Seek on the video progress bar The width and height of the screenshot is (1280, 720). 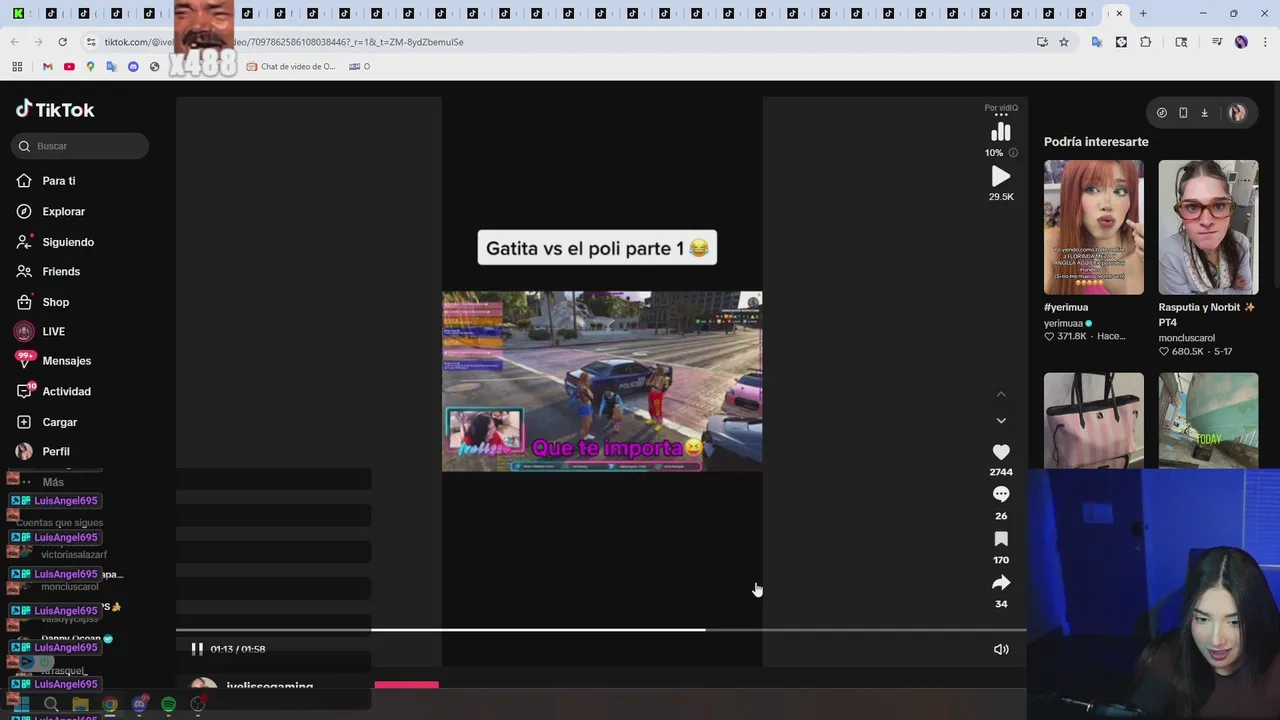(x=601, y=630)
